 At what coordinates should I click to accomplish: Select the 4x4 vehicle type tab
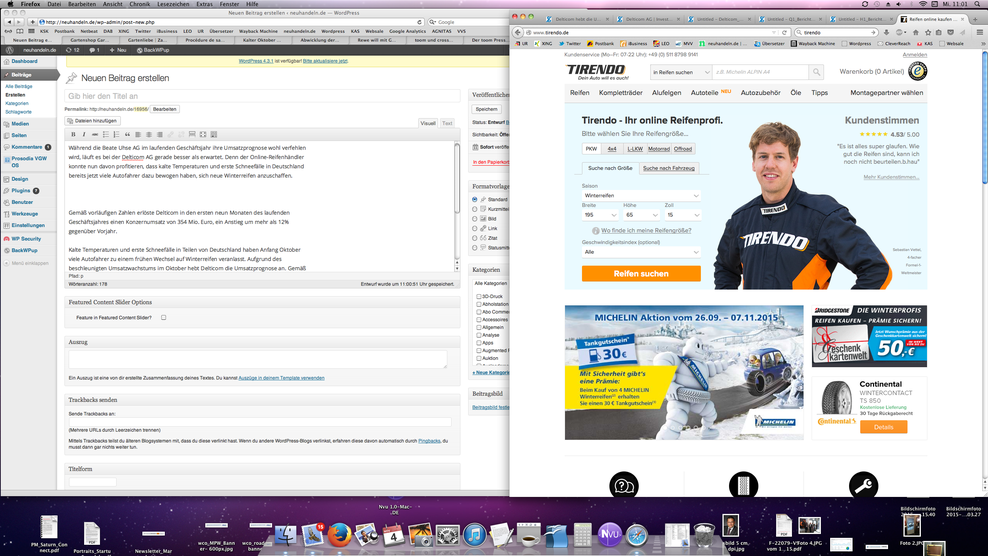612,149
